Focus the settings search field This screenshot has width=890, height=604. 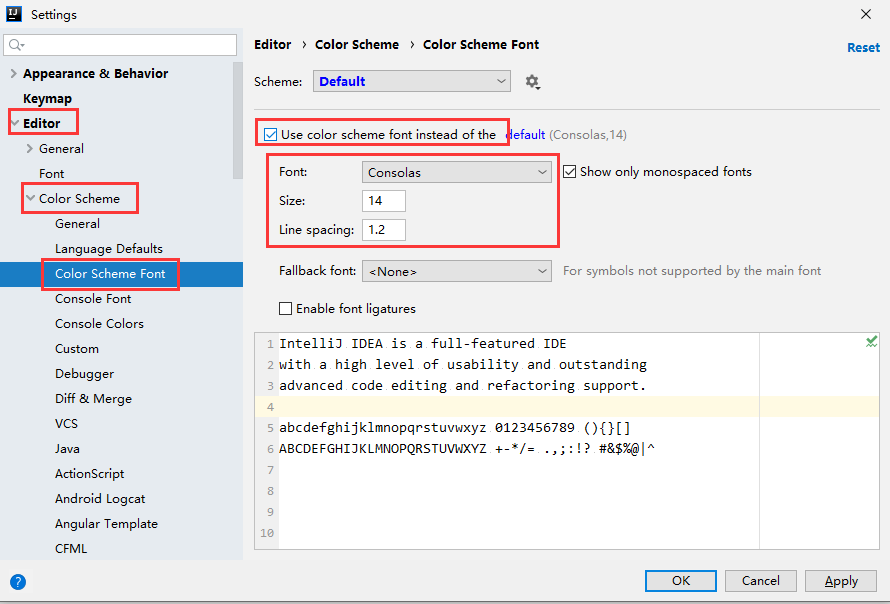pos(120,45)
